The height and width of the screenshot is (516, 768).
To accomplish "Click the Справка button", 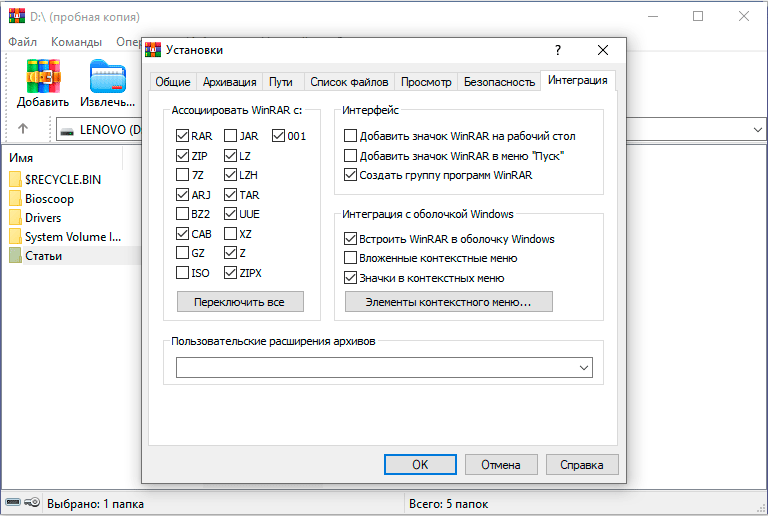I will pos(582,464).
